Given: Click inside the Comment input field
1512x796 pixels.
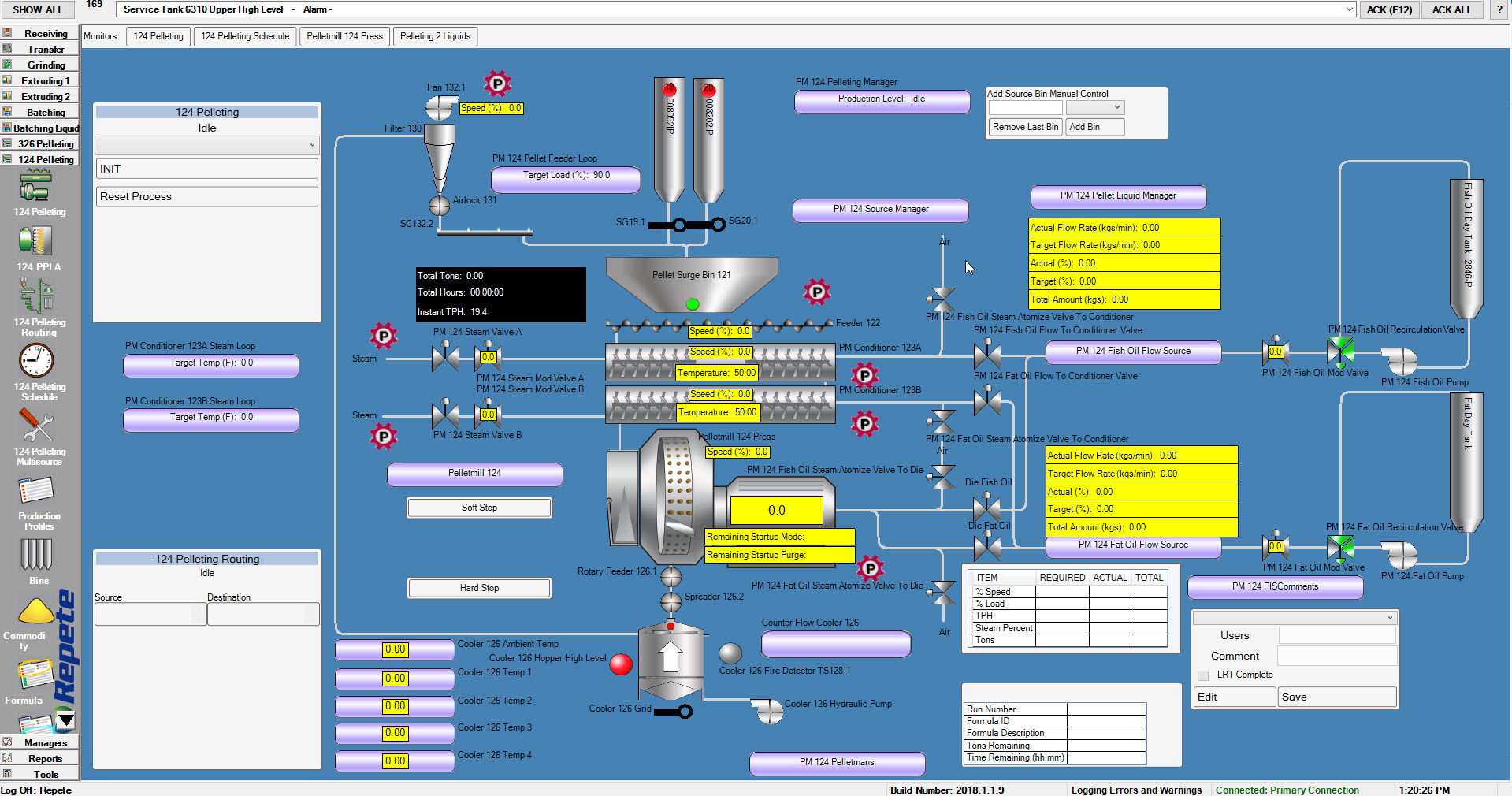Looking at the screenshot, I should [x=1336, y=656].
